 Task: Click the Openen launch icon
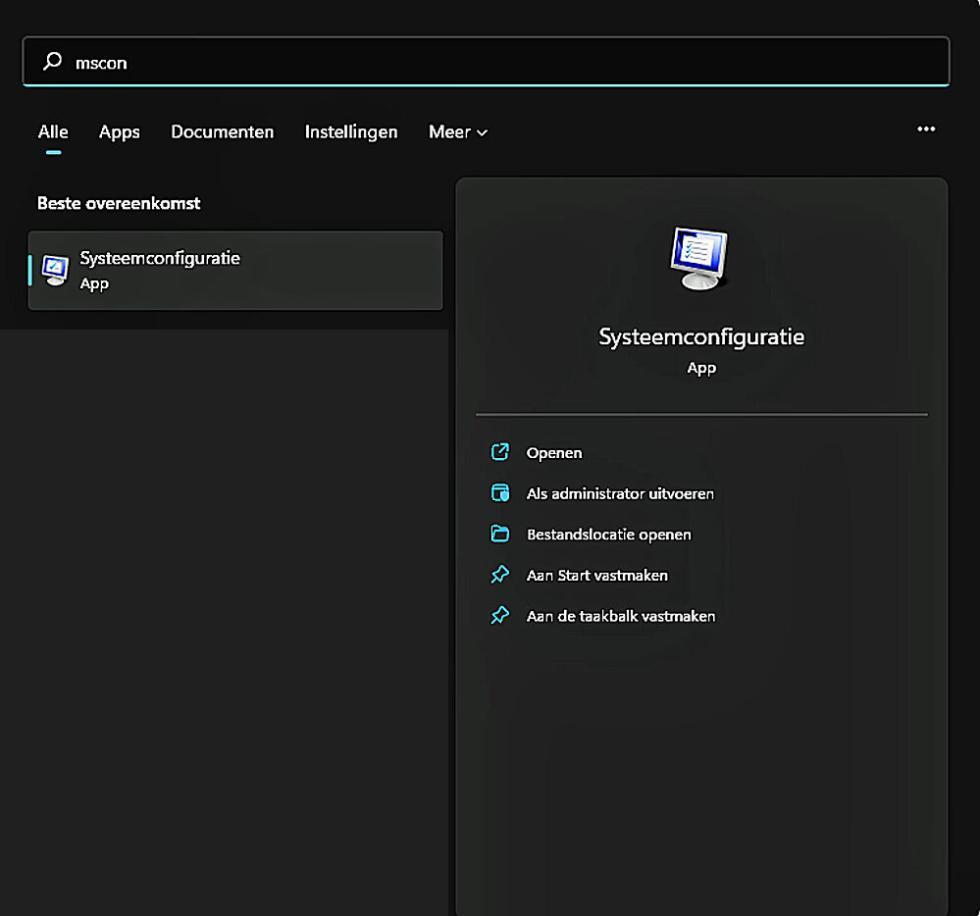click(500, 452)
